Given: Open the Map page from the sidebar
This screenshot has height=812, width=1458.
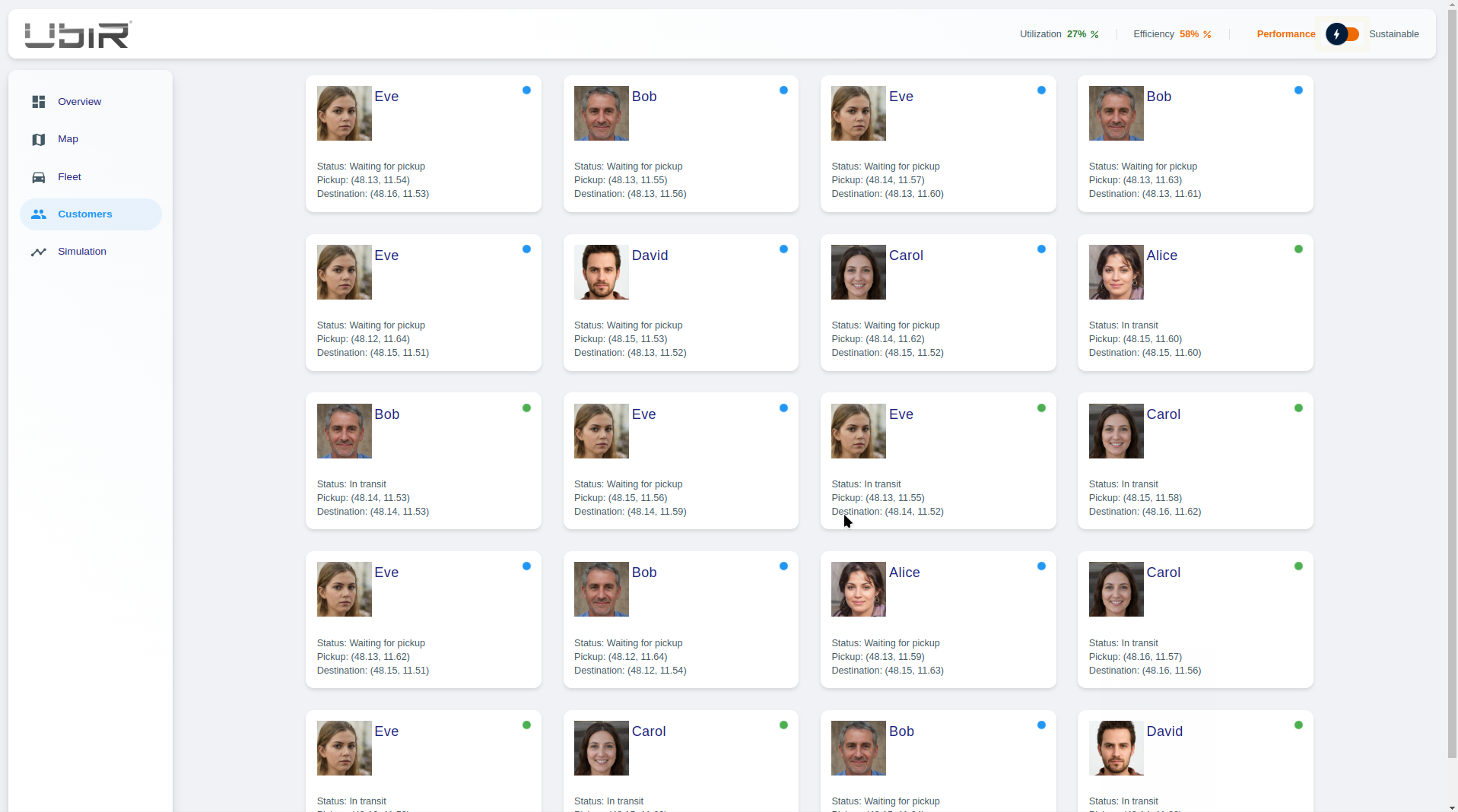Looking at the screenshot, I should pos(91,139).
